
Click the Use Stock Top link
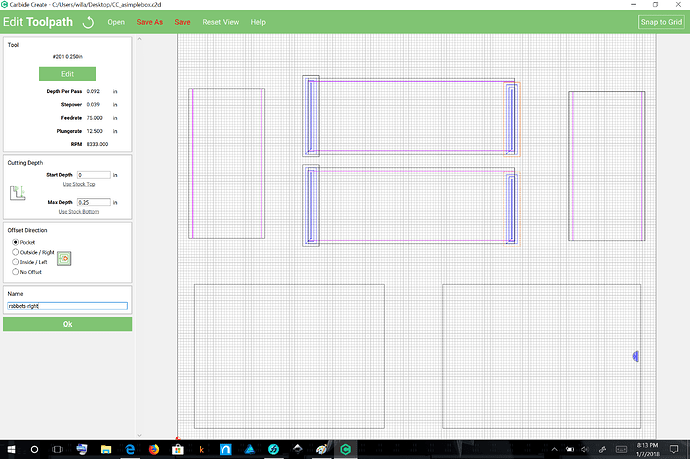coord(79,184)
